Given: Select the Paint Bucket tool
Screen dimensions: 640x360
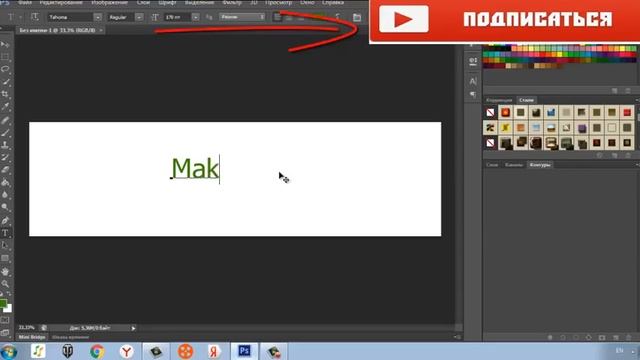Looking at the screenshot, I should (x=5, y=182).
